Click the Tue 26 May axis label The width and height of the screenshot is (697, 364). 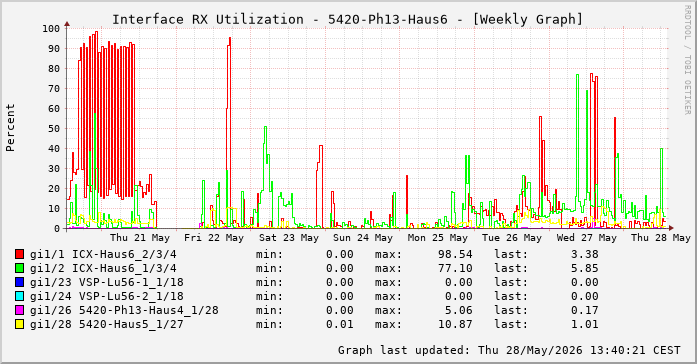coord(512,238)
